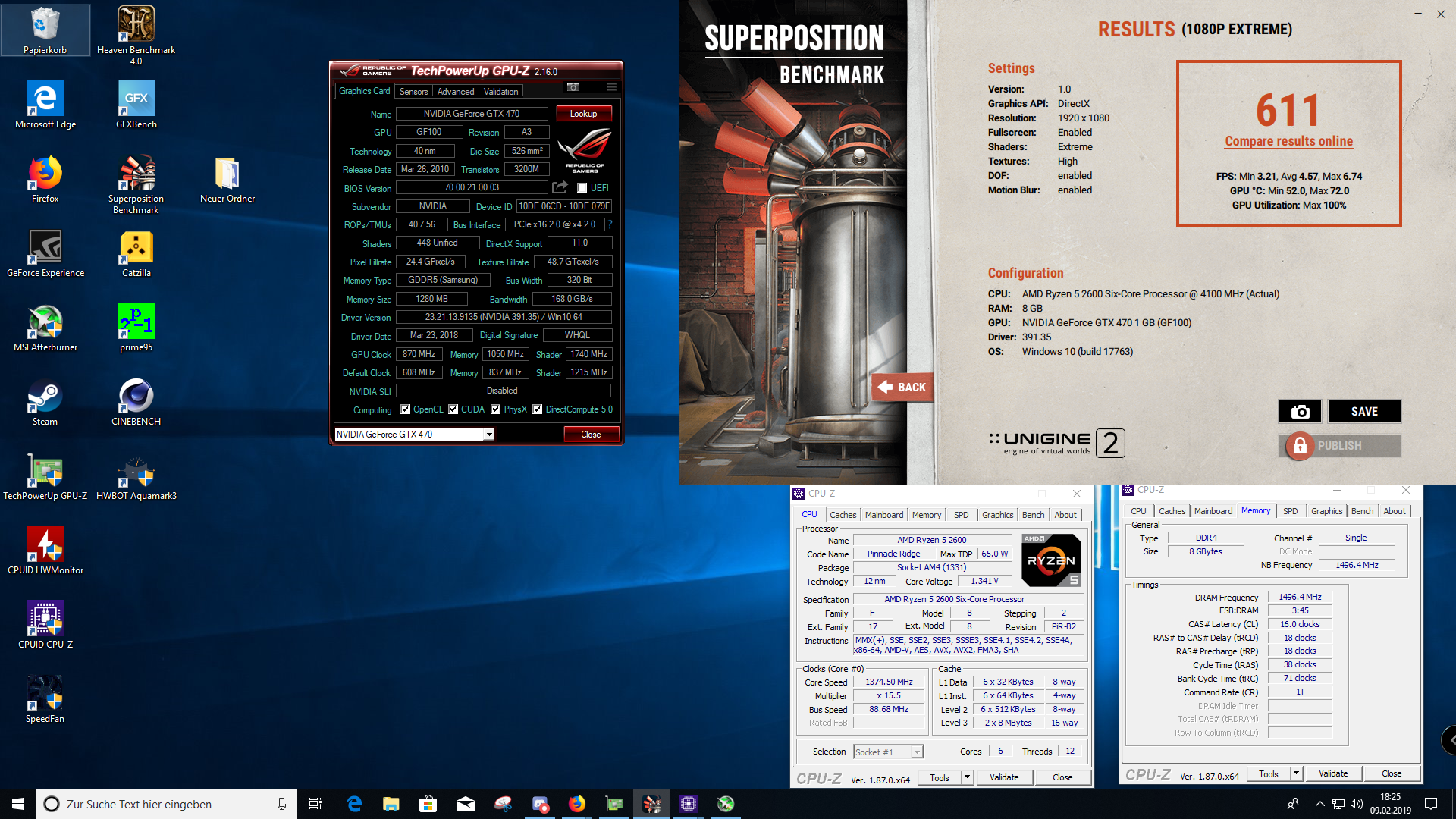Open the Papierkorb desktop icon

pos(45,30)
